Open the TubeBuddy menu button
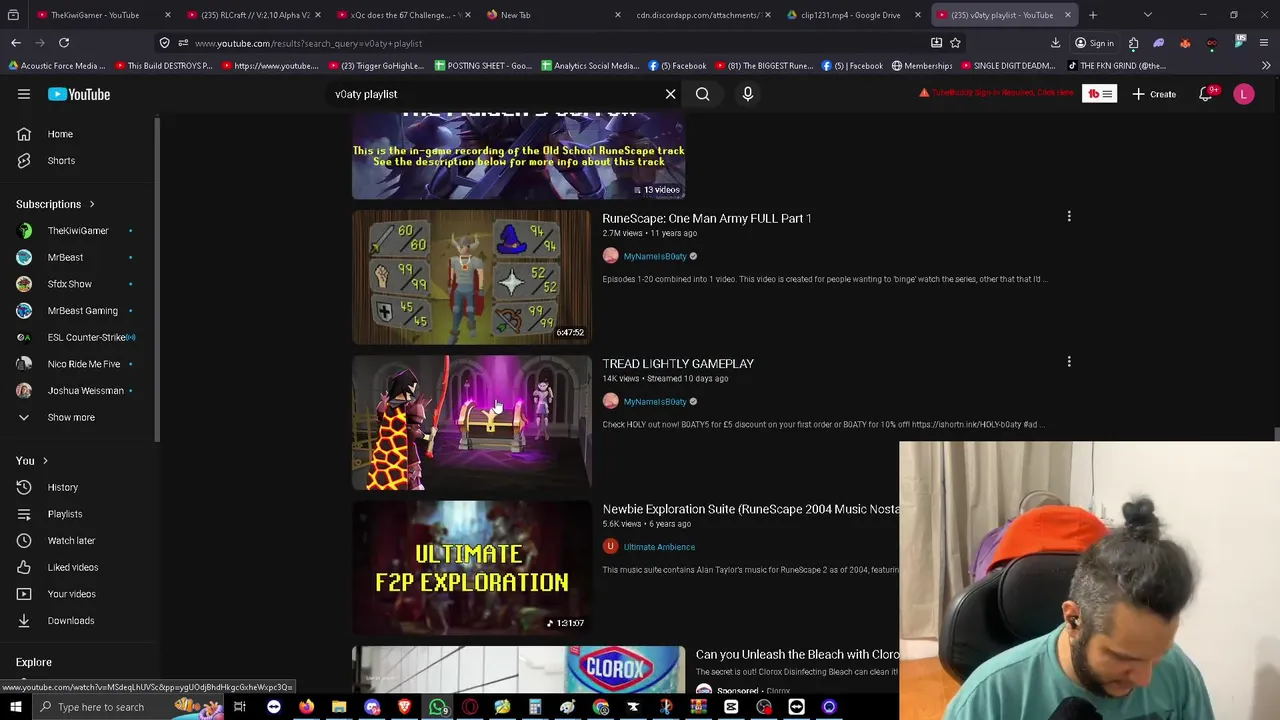The width and height of the screenshot is (1280, 720). 1099,94
